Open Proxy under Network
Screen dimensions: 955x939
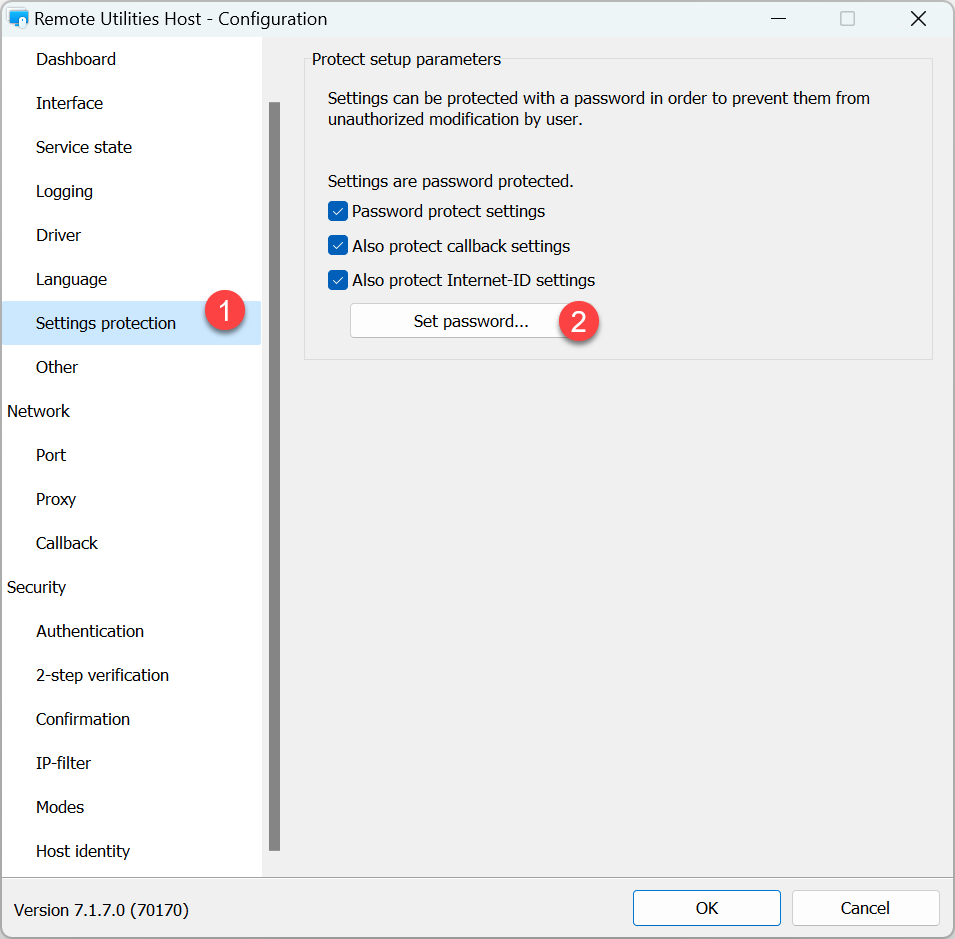[56, 499]
